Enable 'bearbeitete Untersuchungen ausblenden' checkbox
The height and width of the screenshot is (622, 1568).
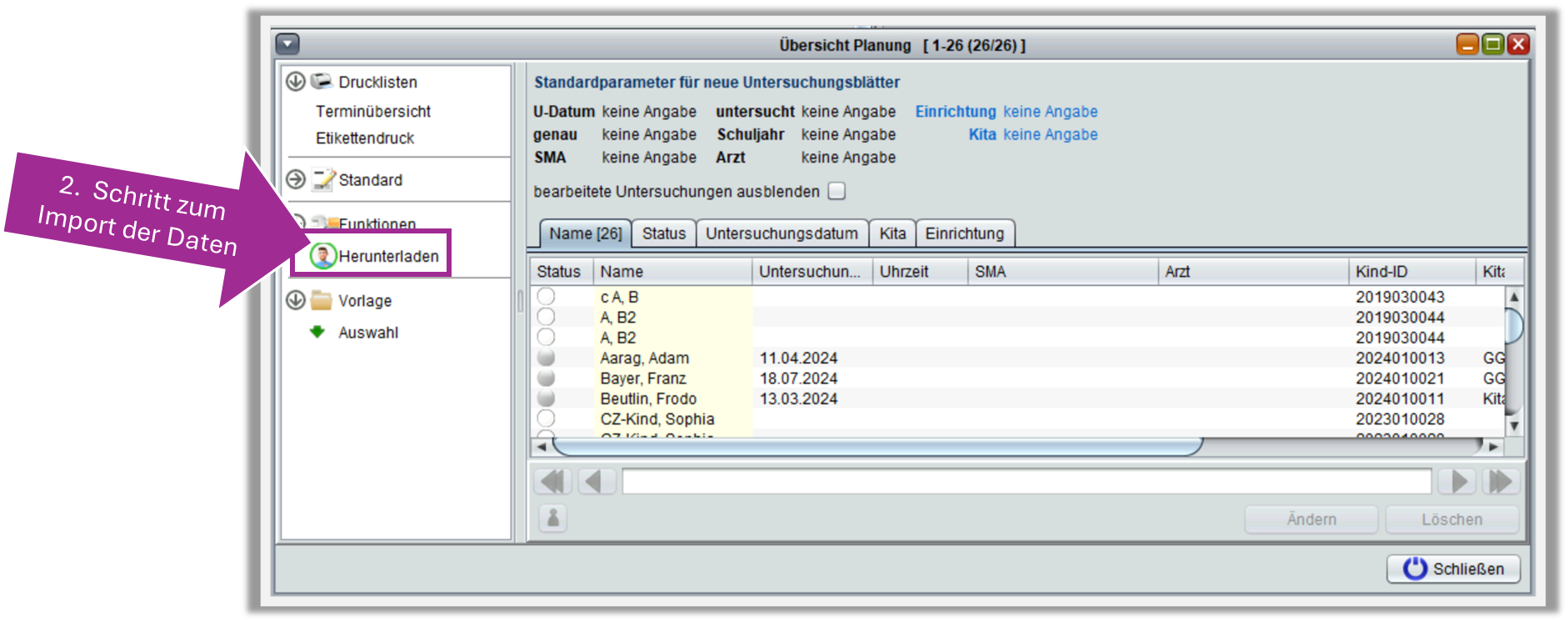pos(836,191)
